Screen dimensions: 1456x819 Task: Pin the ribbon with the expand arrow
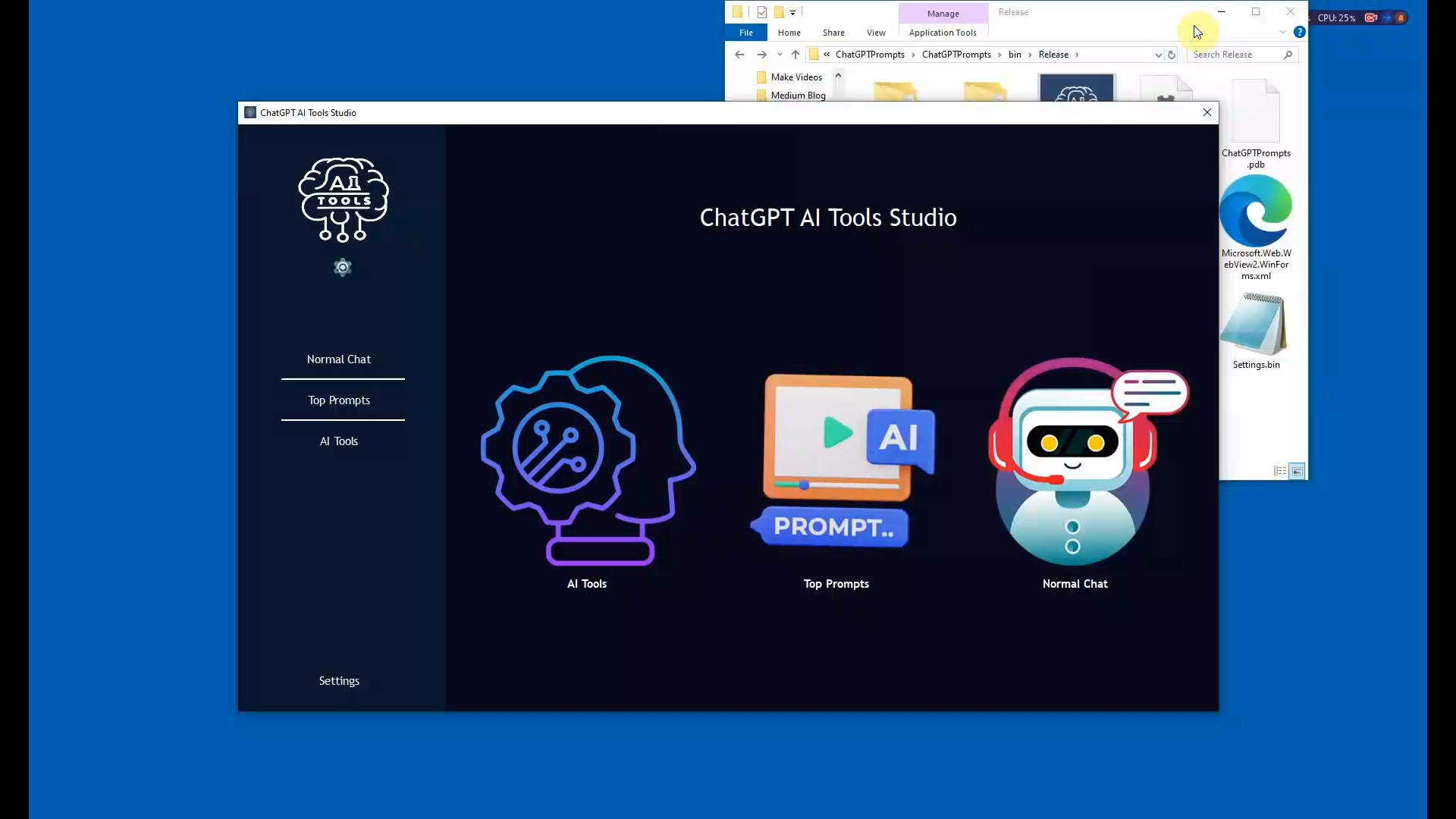(1282, 32)
